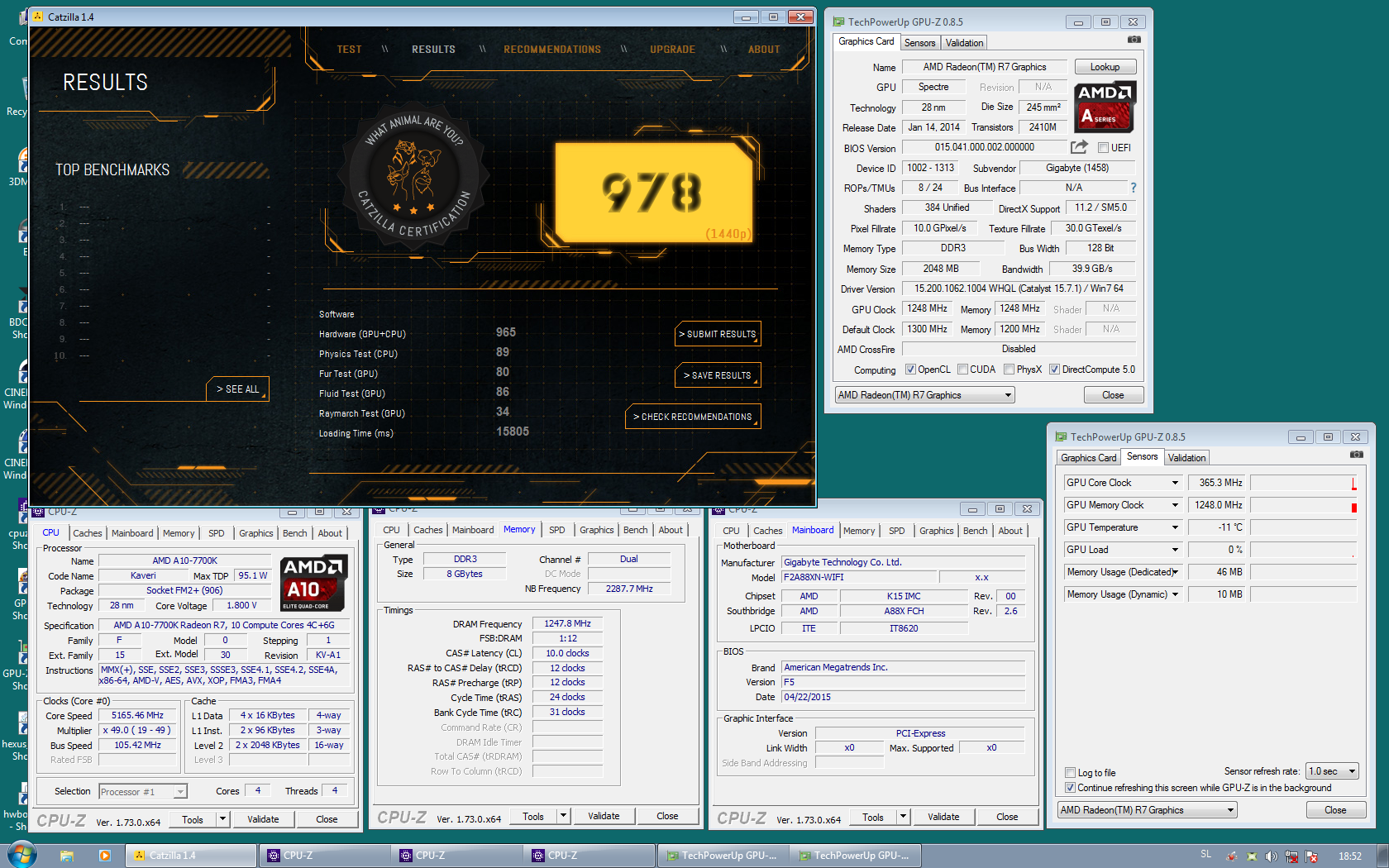Screen dimensions: 1389x868
Task: Expand the Memory Usage (Dedicated) dropdown
Action: (1175, 572)
